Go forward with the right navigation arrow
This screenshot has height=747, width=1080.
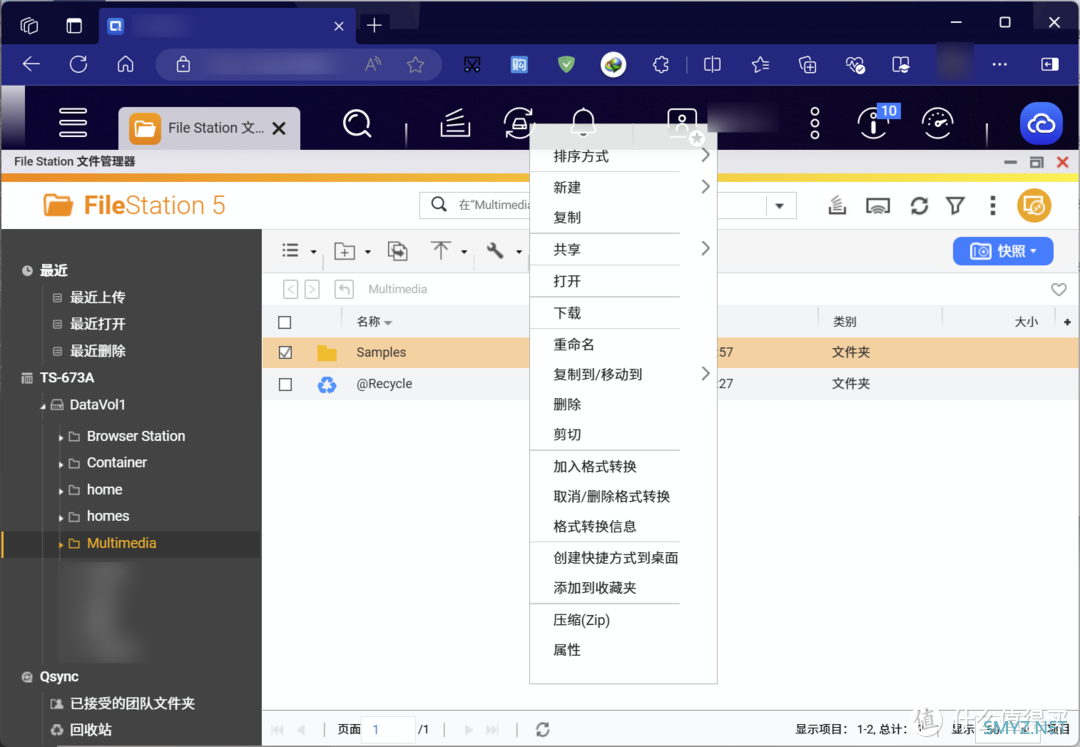(312, 289)
